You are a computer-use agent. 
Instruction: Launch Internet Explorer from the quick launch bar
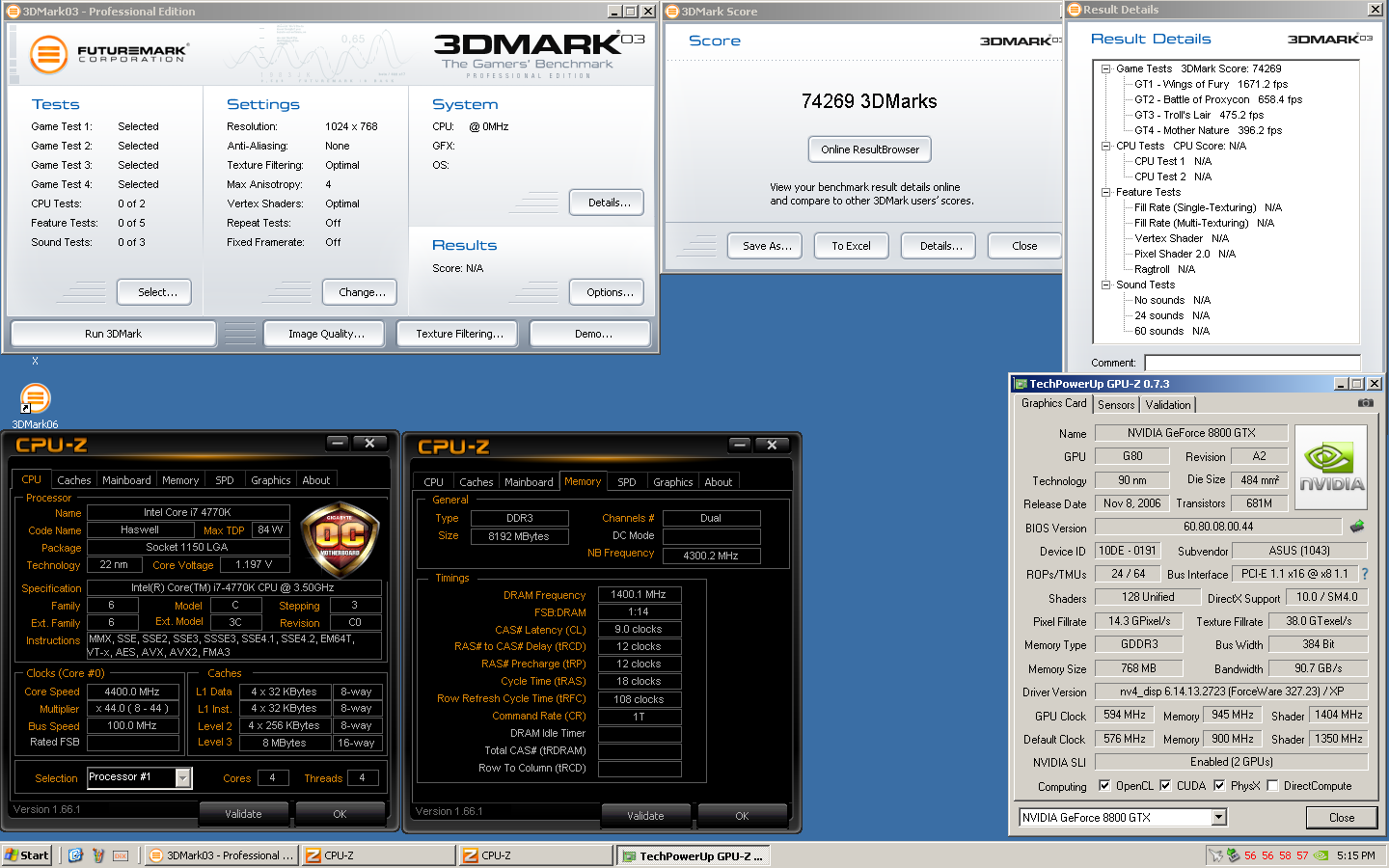pos(75,855)
